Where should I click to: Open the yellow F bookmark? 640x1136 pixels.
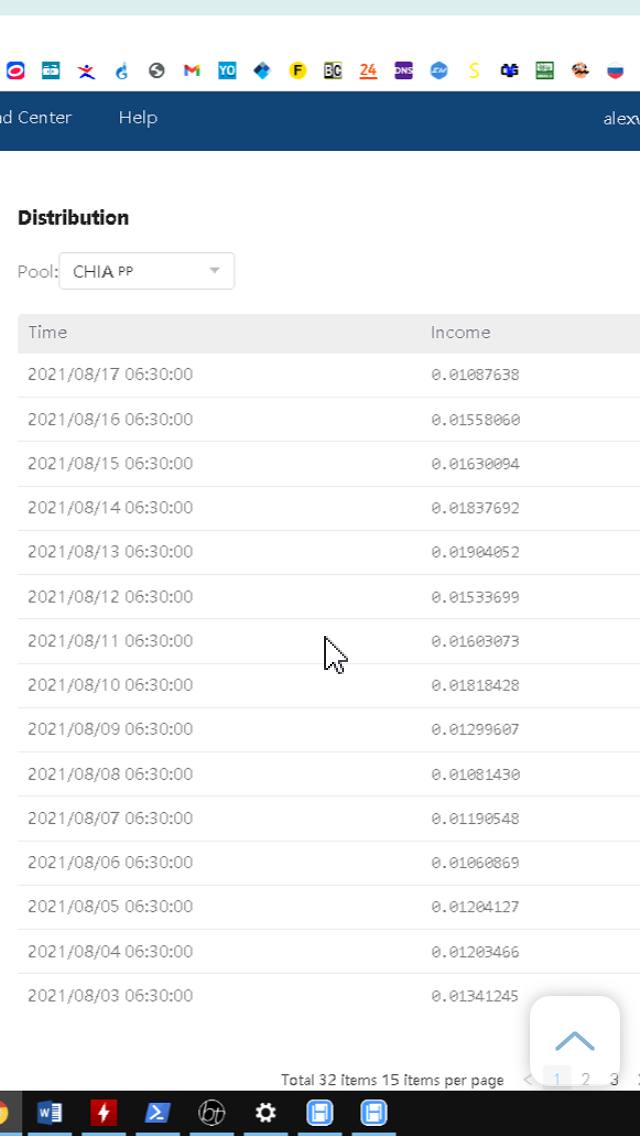297,70
